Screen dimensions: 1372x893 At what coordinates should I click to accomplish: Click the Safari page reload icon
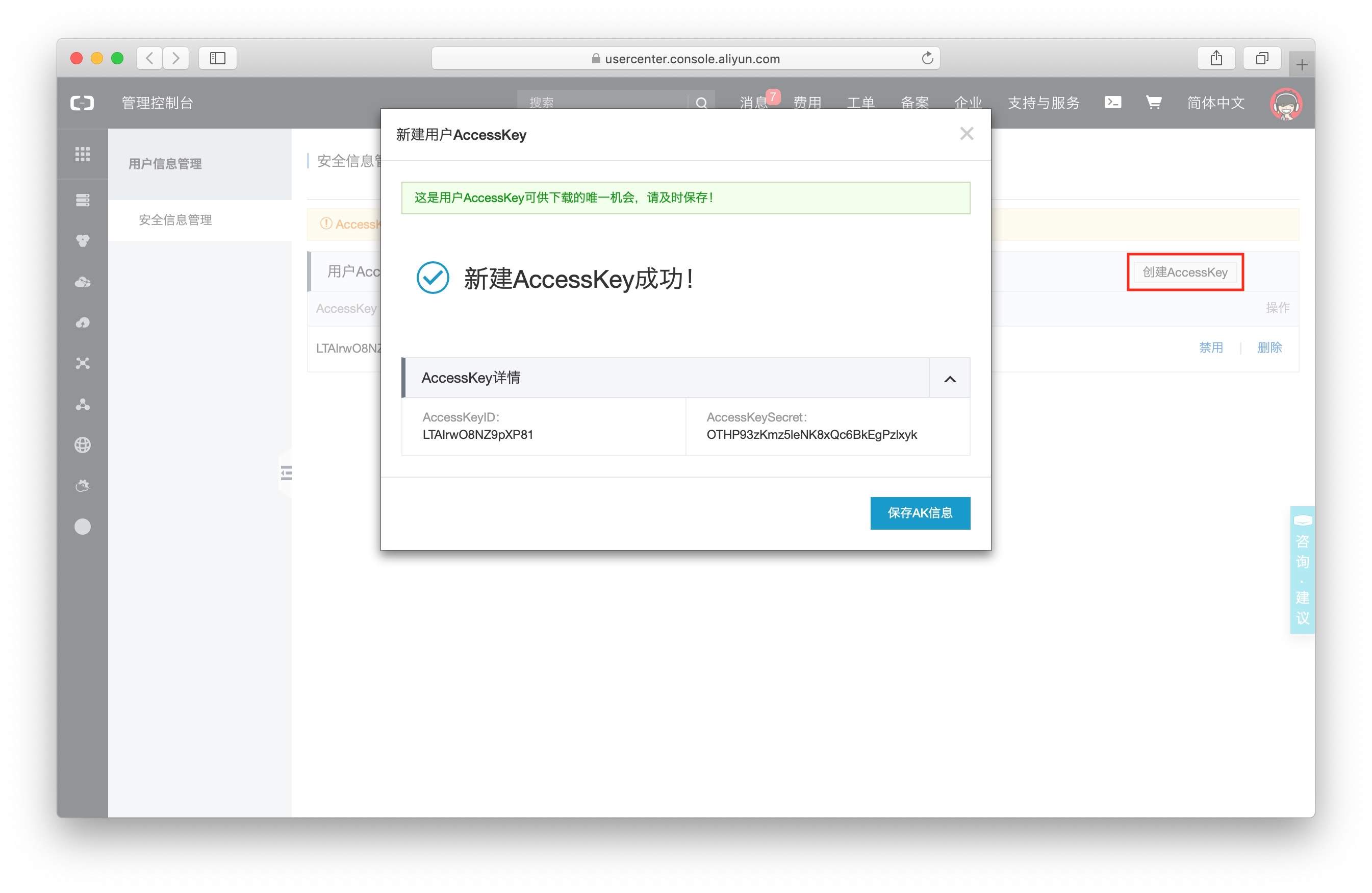[927, 58]
